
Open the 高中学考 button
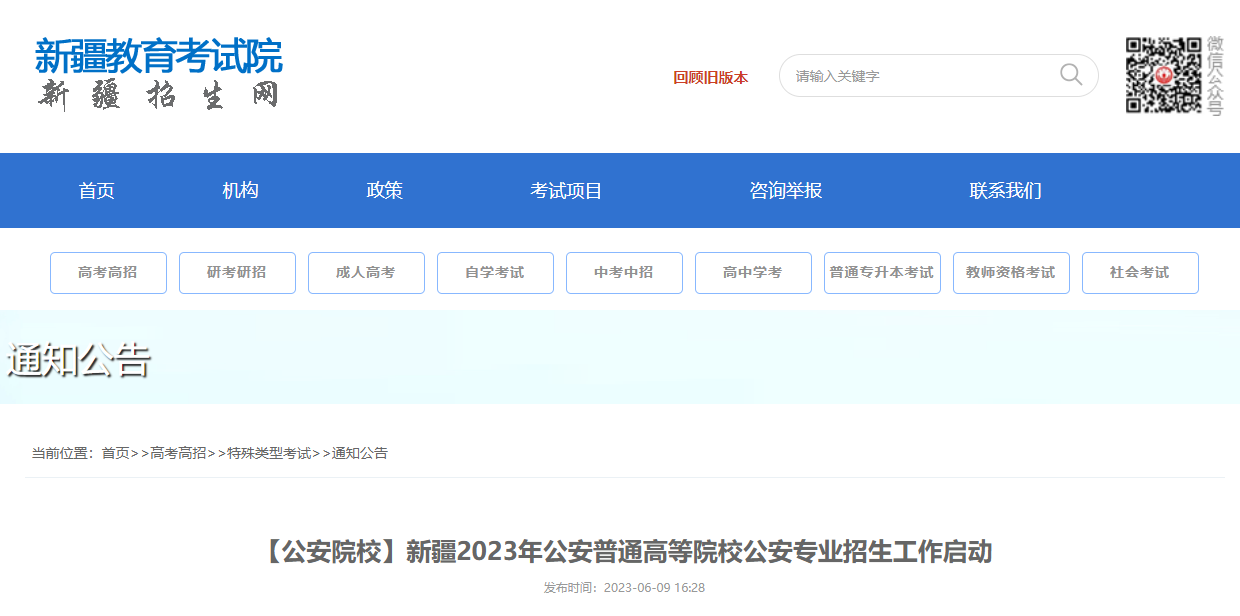coord(753,273)
